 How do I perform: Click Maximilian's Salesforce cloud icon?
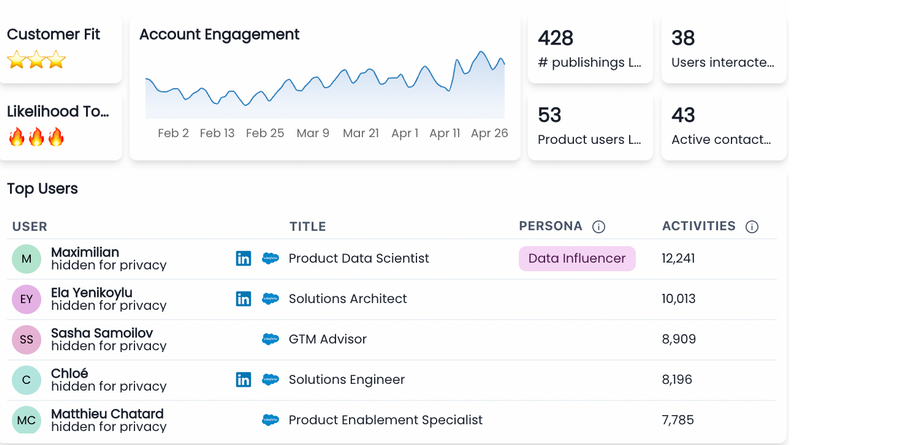(270, 258)
